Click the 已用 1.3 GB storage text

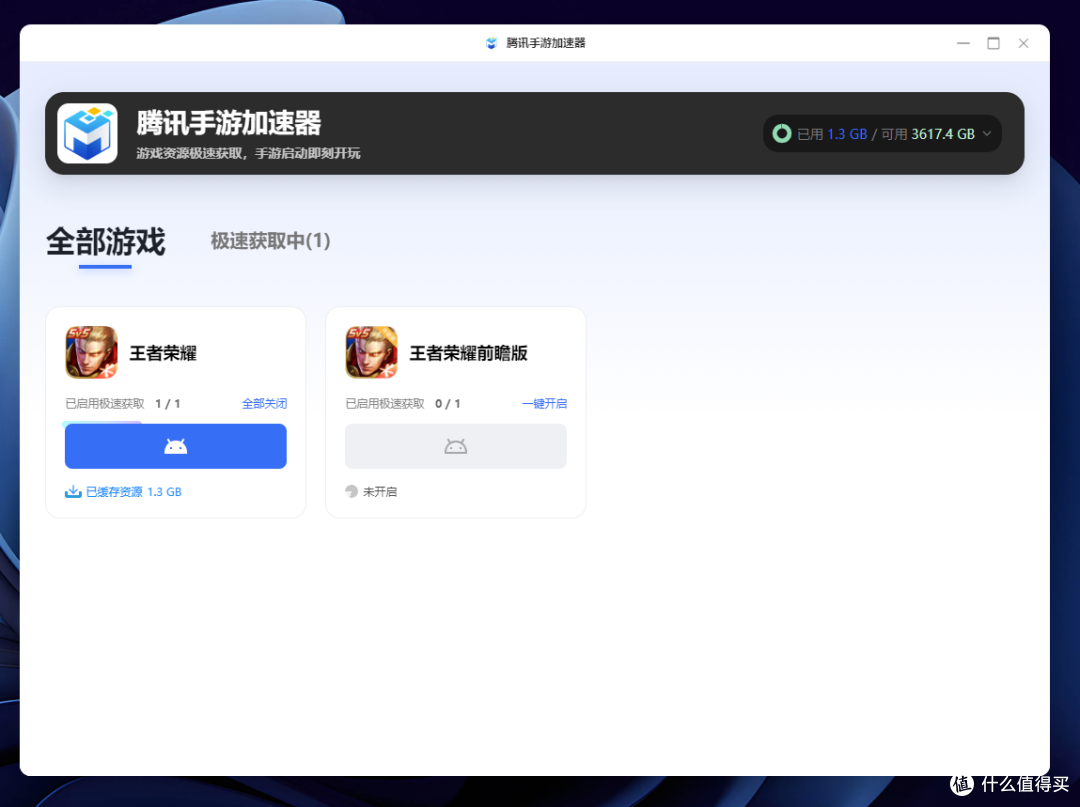point(832,134)
